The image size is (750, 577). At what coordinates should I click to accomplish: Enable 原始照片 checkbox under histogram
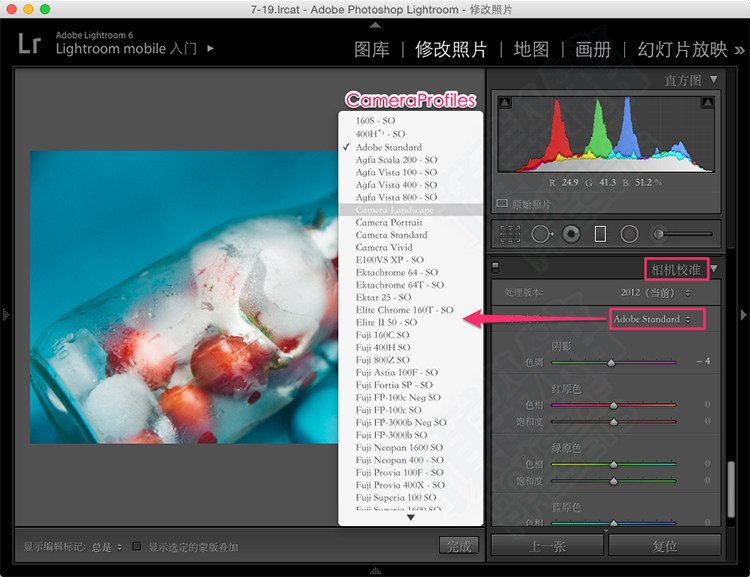502,204
